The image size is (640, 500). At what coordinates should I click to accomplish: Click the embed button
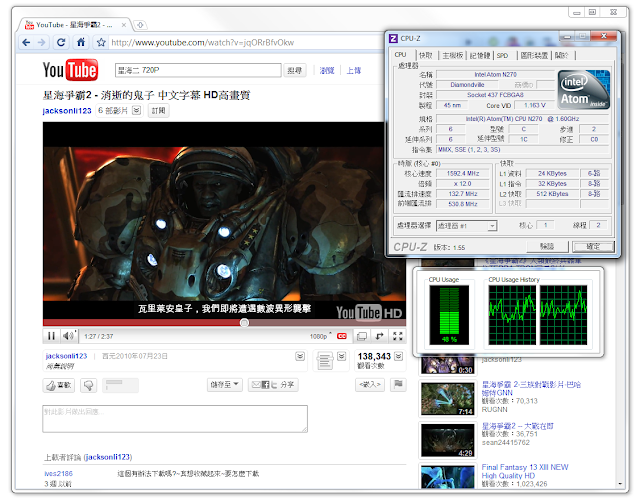(370, 384)
